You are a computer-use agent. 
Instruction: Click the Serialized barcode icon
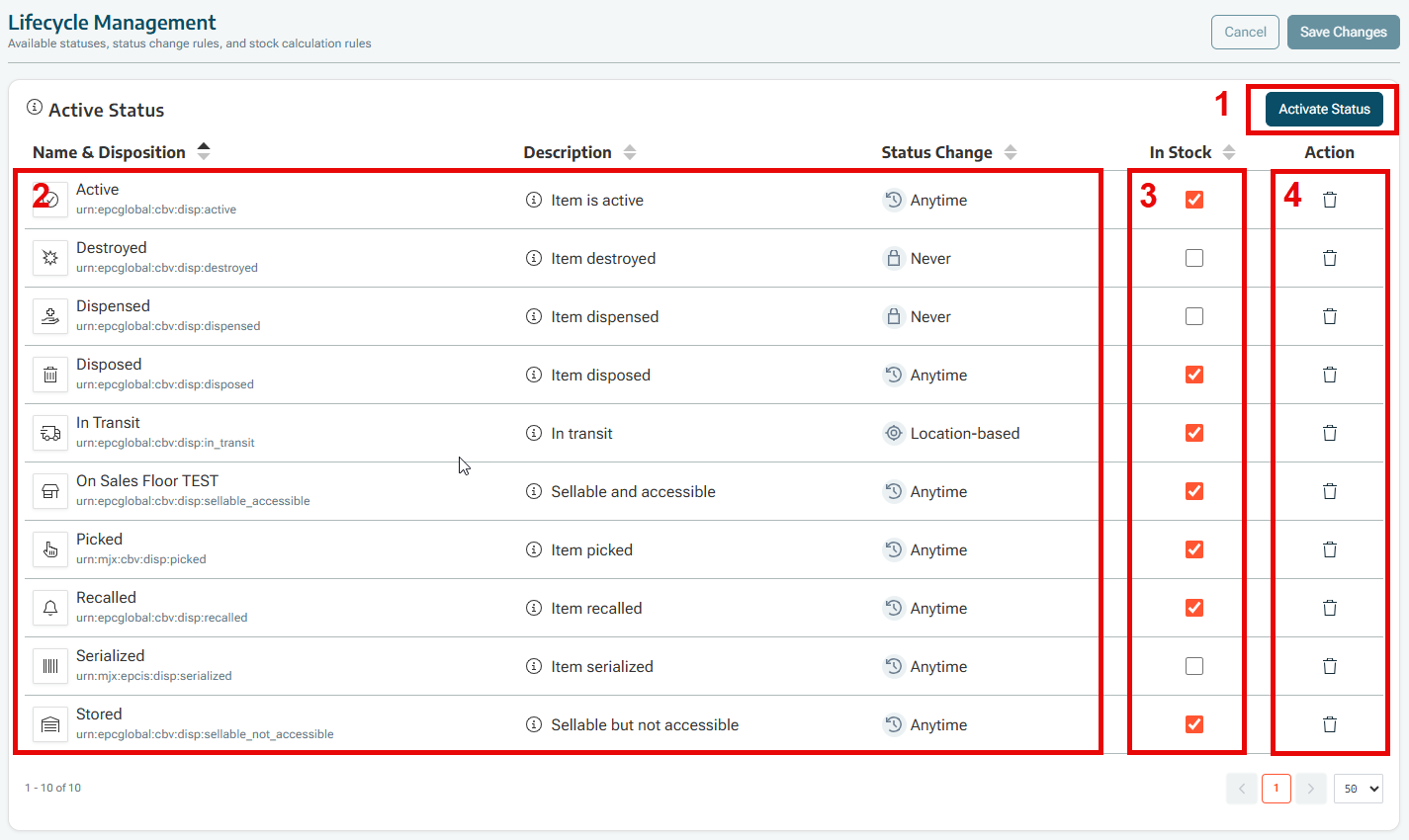(x=50, y=666)
